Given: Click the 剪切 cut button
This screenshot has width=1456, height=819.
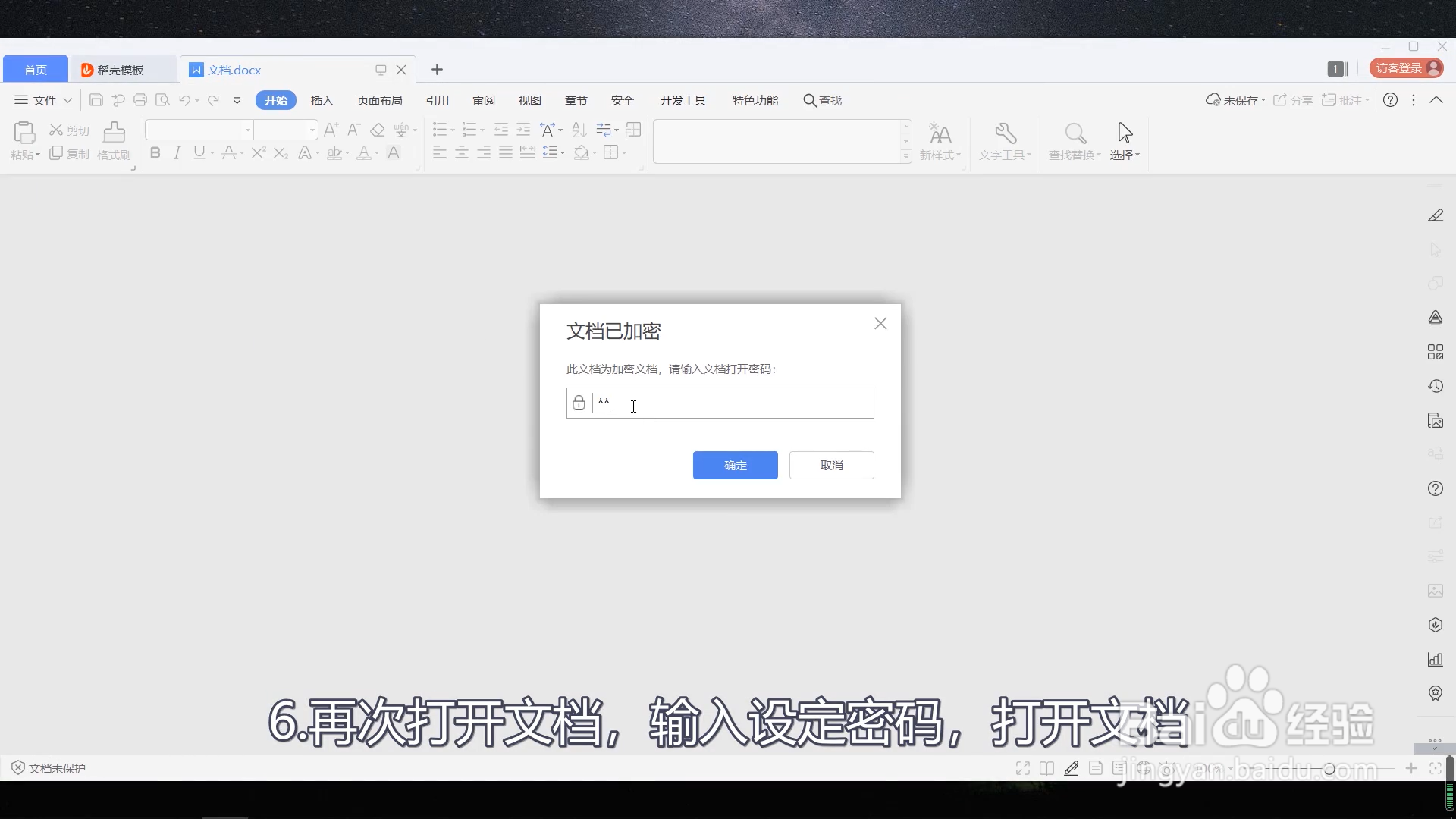Looking at the screenshot, I should (69, 130).
